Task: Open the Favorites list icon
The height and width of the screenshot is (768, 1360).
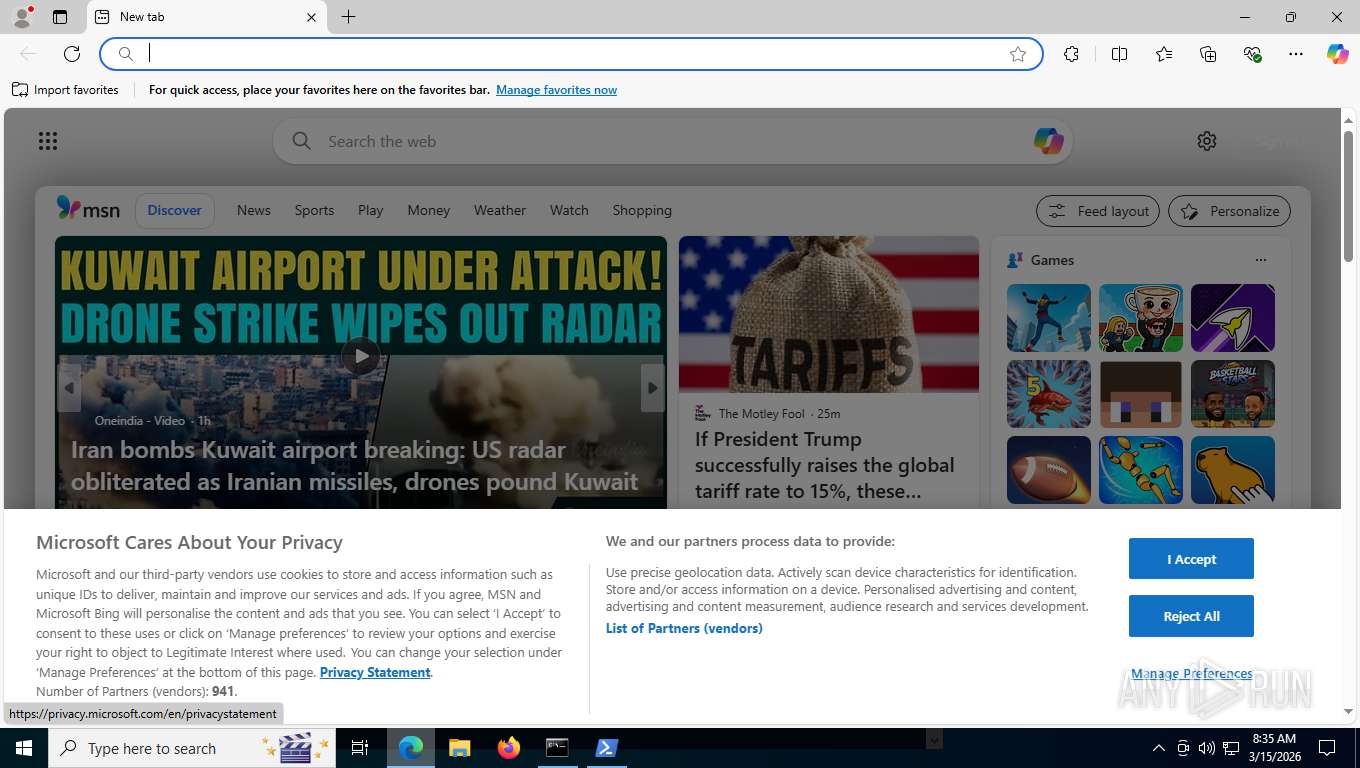Action: point(1164,54)
